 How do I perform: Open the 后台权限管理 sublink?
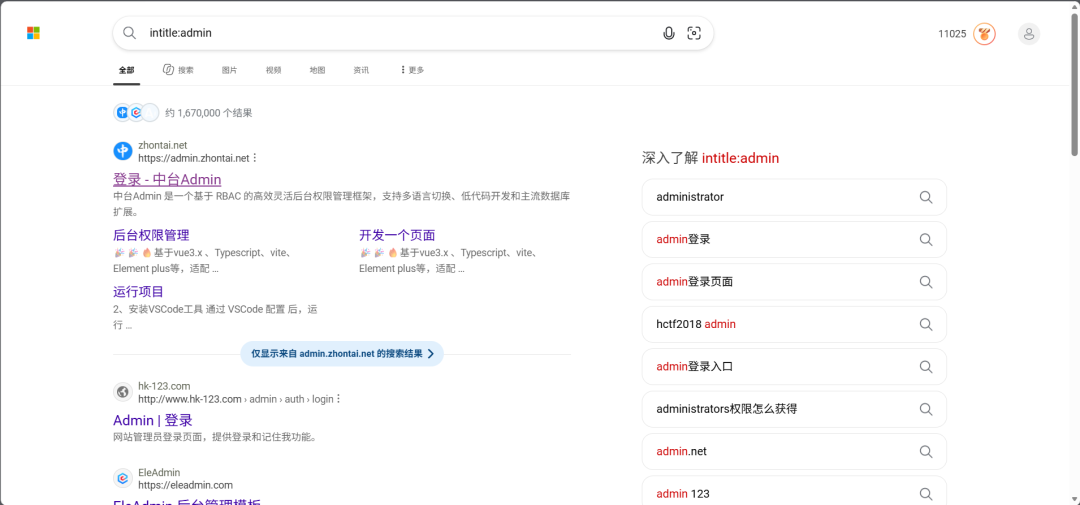[151, 235]
